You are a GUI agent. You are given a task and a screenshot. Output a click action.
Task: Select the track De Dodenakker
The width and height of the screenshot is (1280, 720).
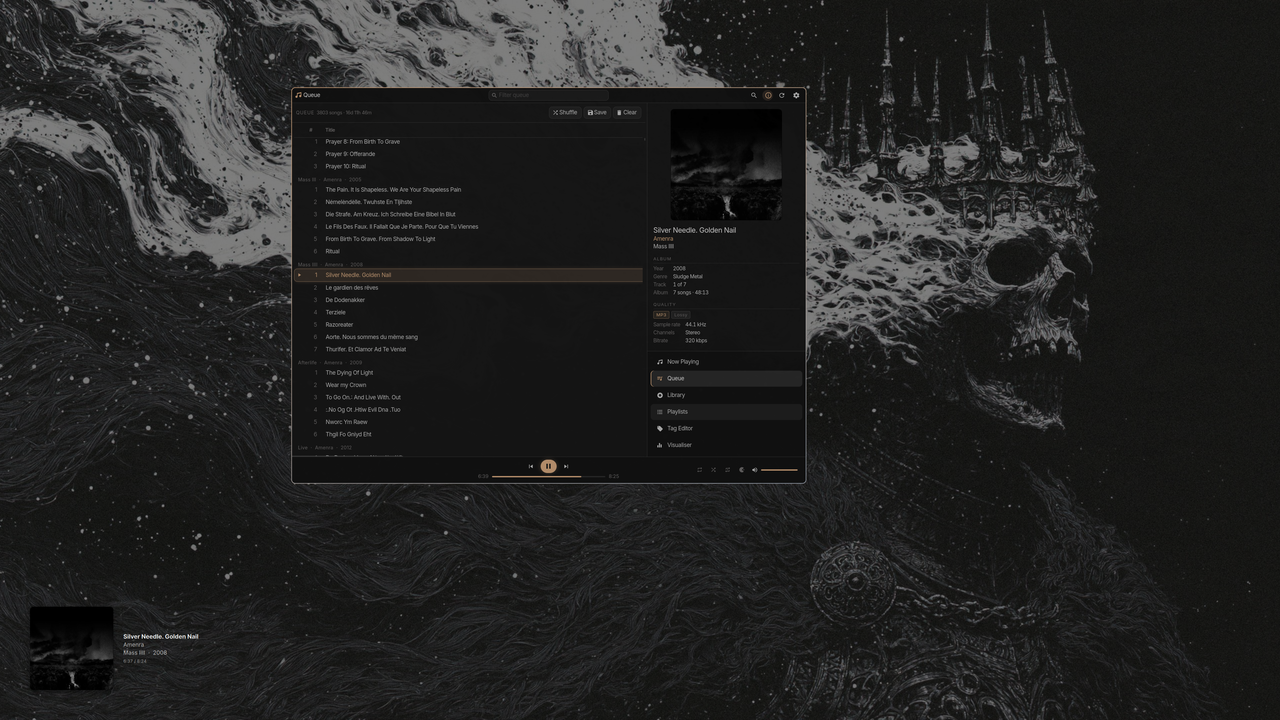coord(468,300)
